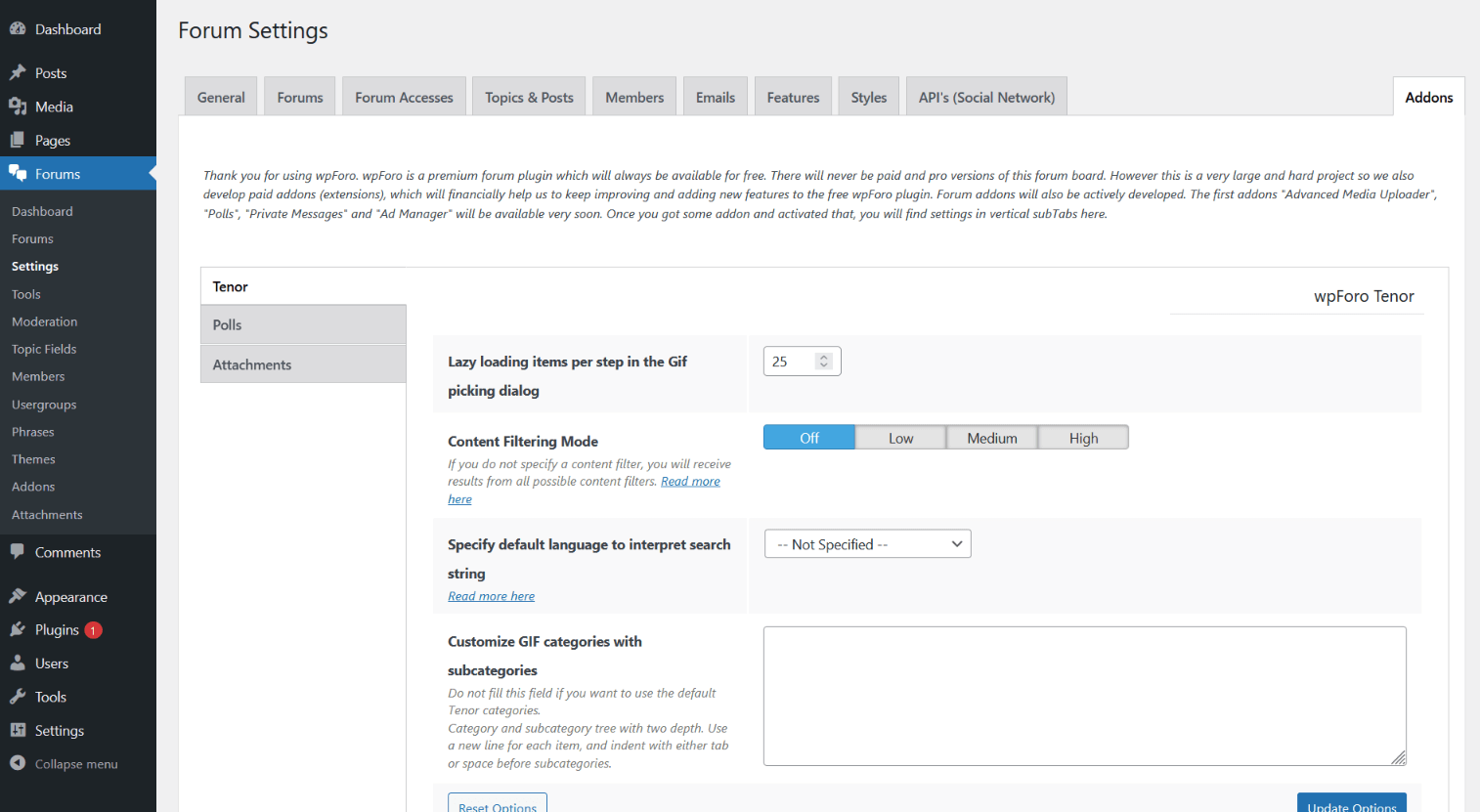Set Content Filtering Mode to High
Viewport: 1480px width, 812px height.
click(1083, 438)
